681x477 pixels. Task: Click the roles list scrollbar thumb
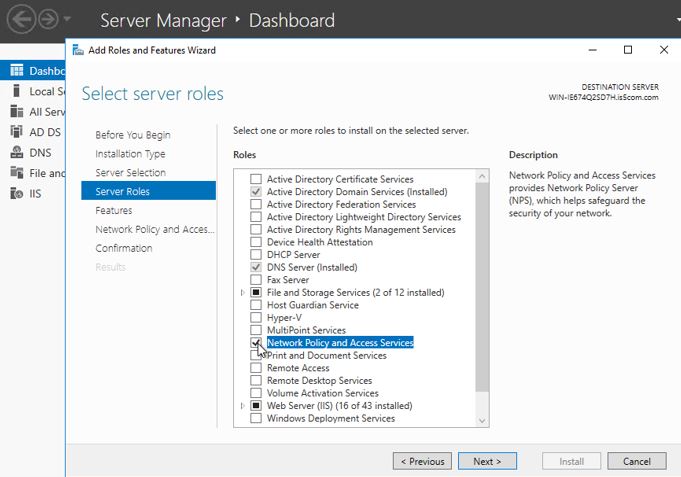click(482, 287)
